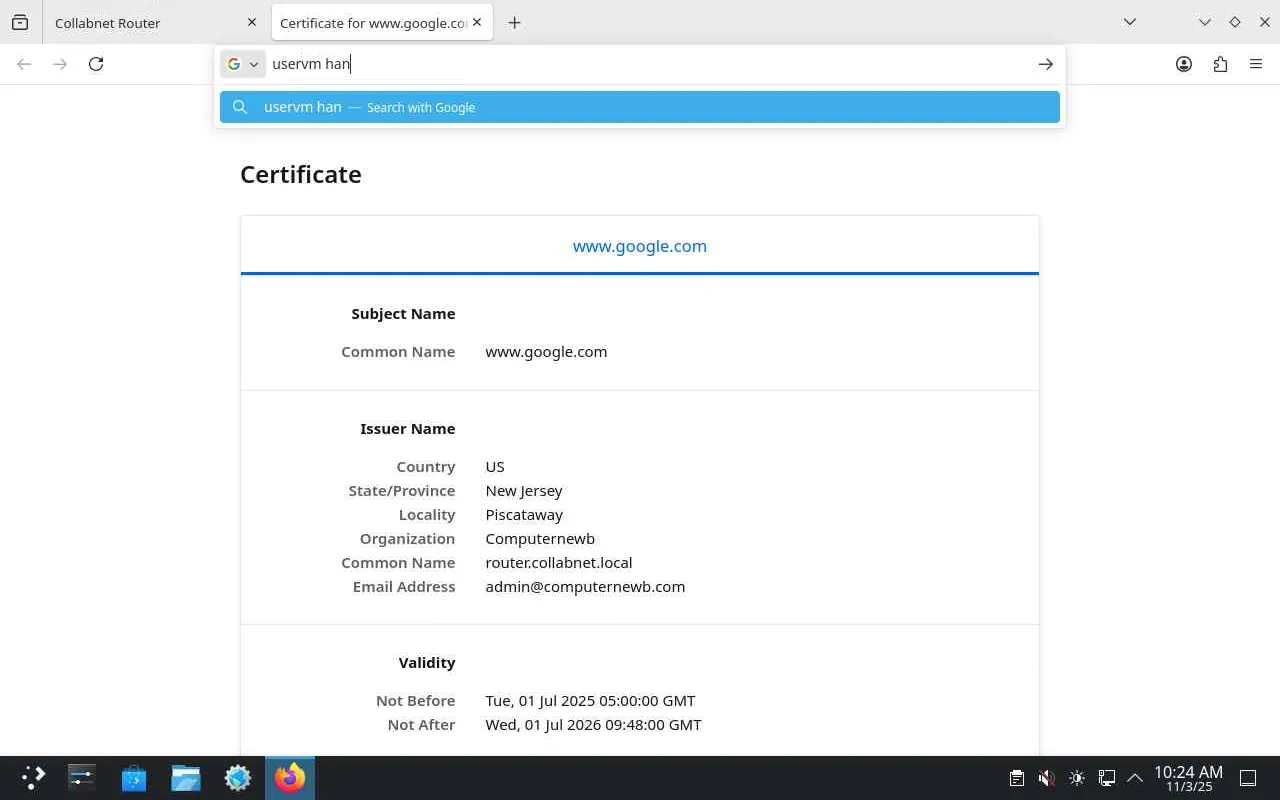Viewport: 1280px width, 800px height.
Task: Click the muted volume tray icon
Action: [1046, 778]
